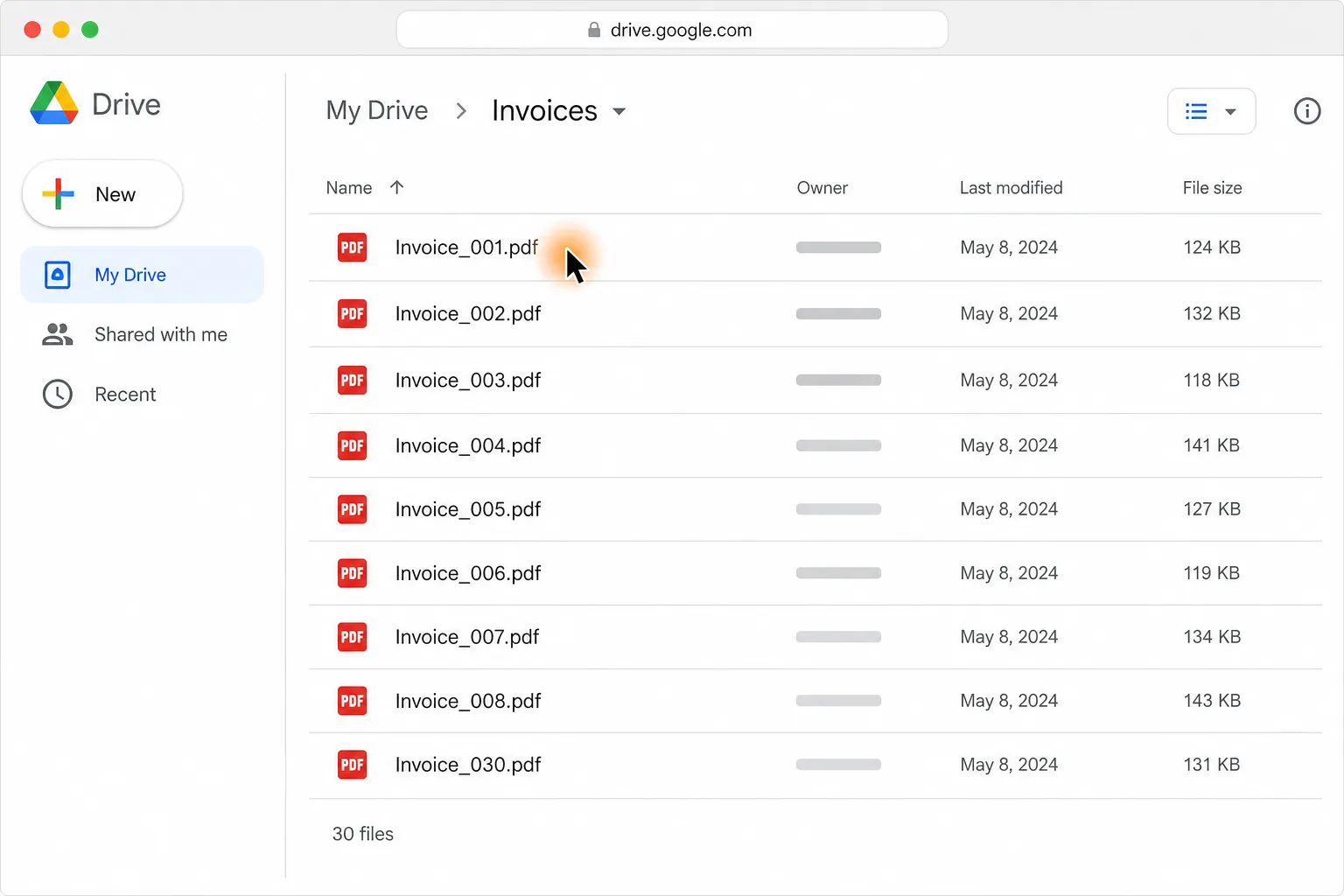Click the modified date of Invoice_030.pdf
The image size is (1344, 896).
tap(1009, 765)
